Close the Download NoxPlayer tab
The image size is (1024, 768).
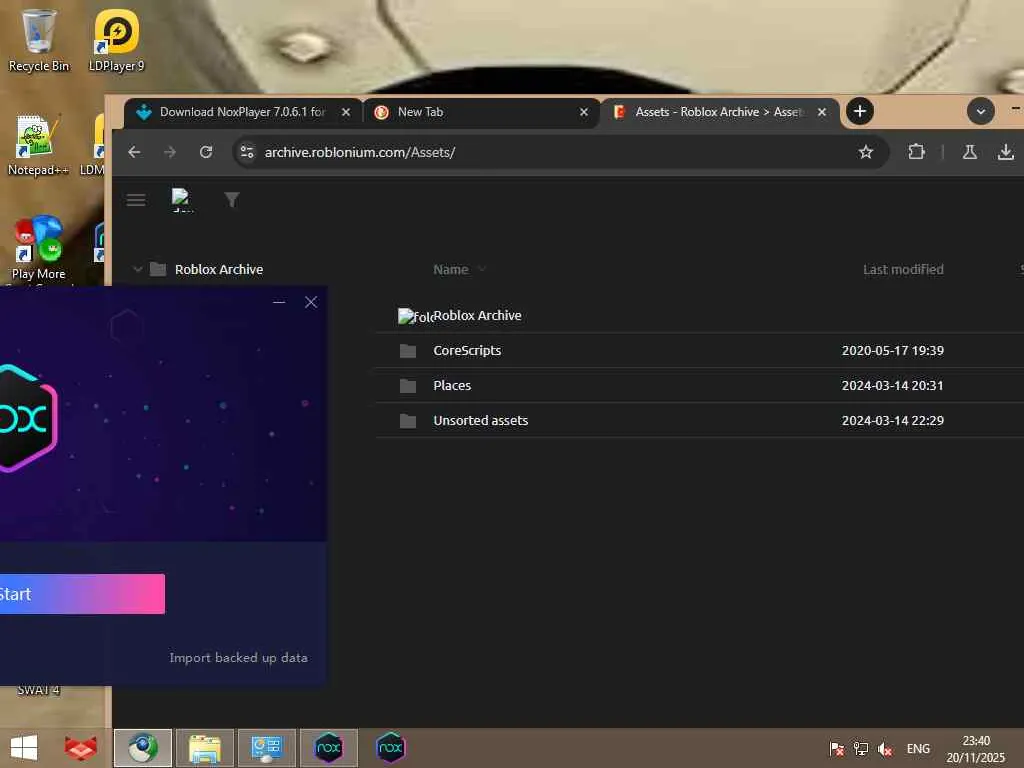tap(346, 112)
